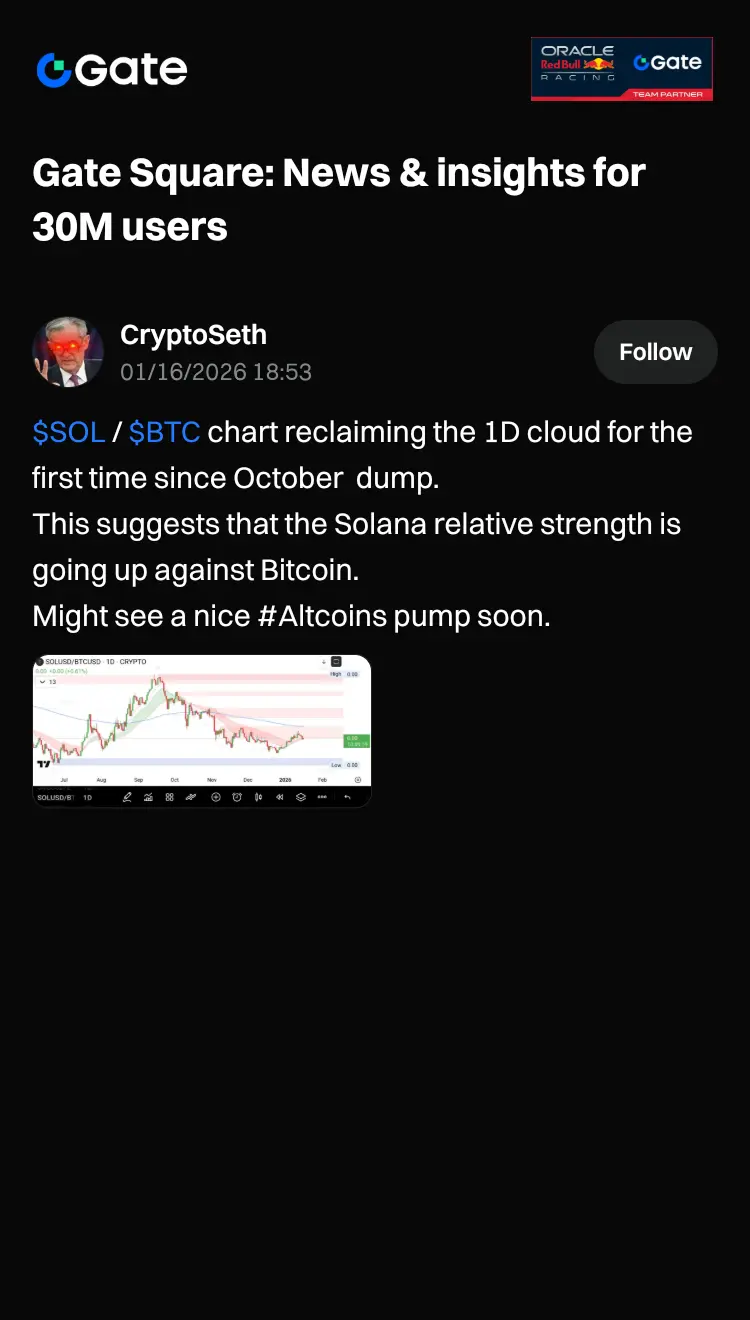
Task: Click the Gate logo at top left
Action: (x=111, y=69)
